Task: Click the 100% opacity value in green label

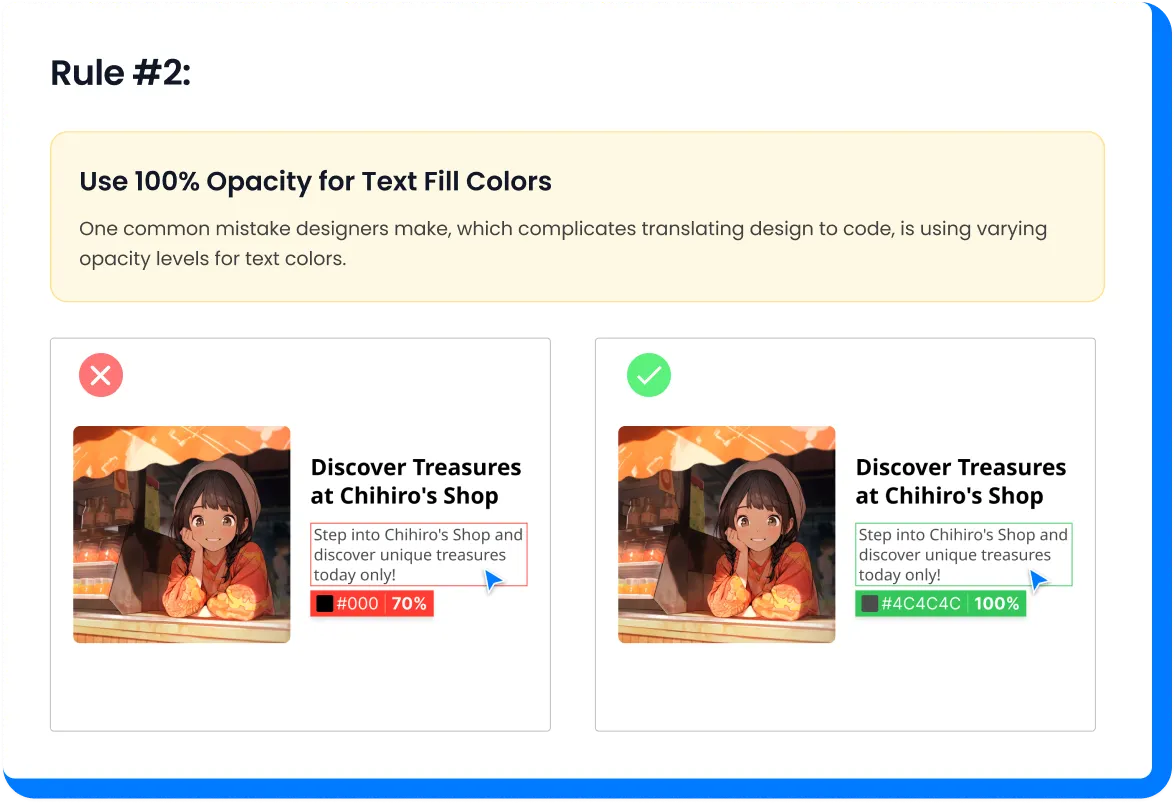Action: point(997,604)
